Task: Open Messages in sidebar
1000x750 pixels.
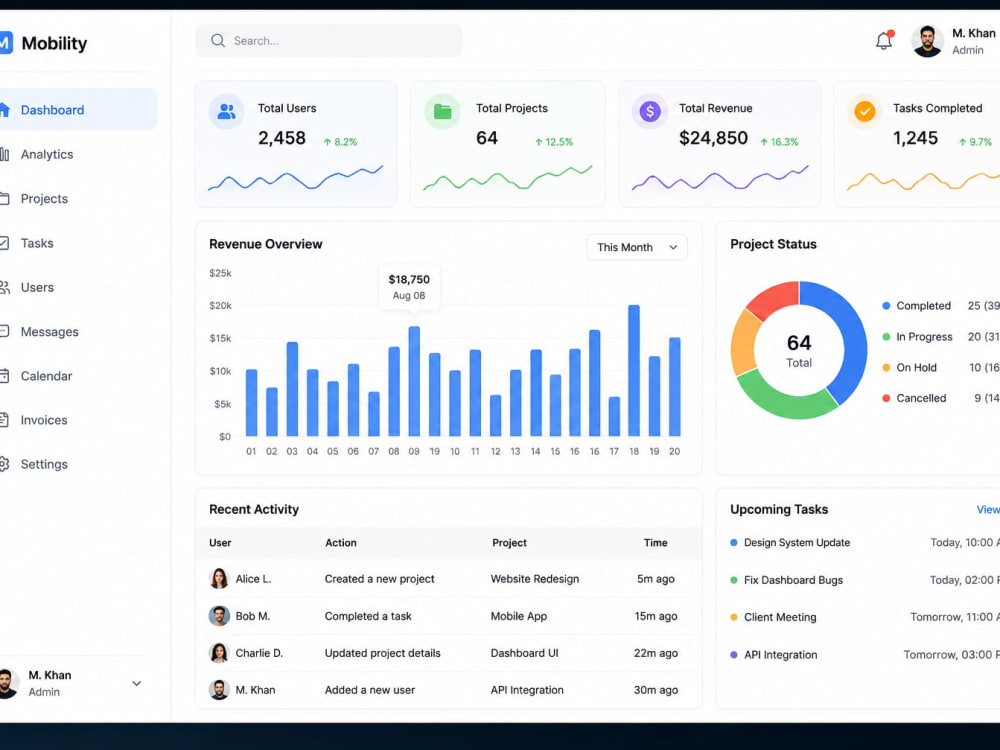Action: (x=49, y=332)
